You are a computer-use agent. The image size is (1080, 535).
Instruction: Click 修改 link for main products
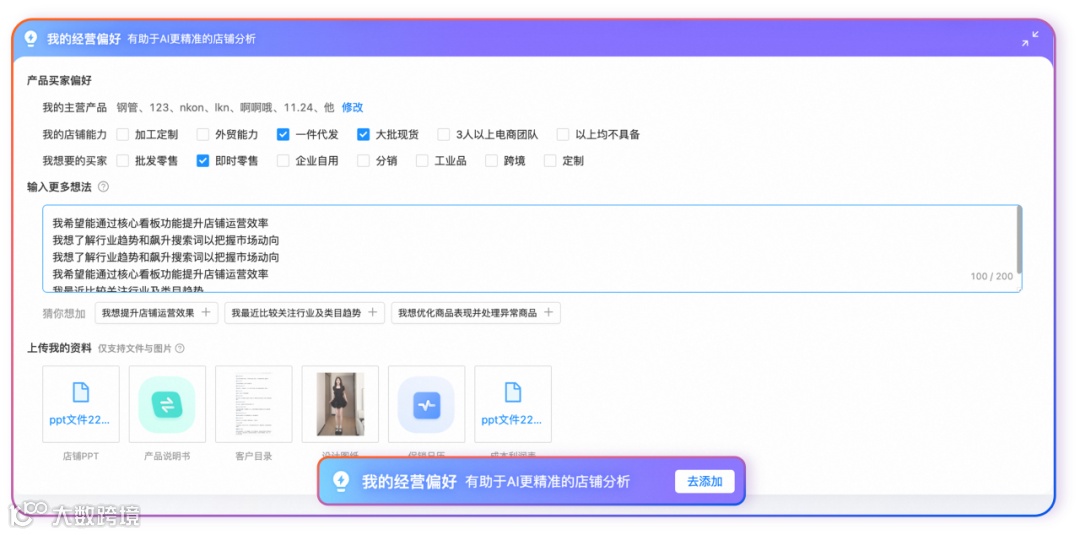tap(353, 107)
